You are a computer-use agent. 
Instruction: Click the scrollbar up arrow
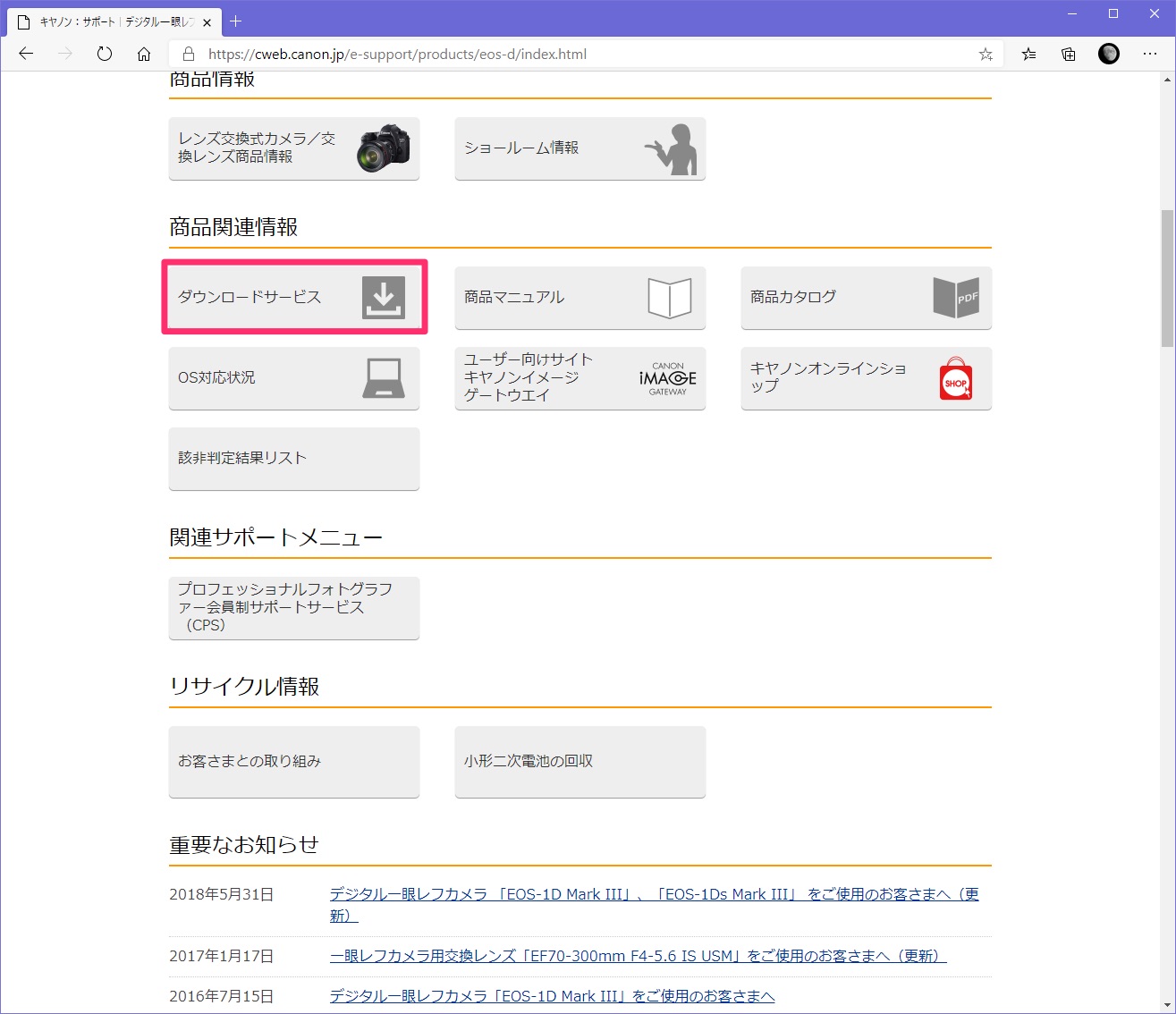1167,80
